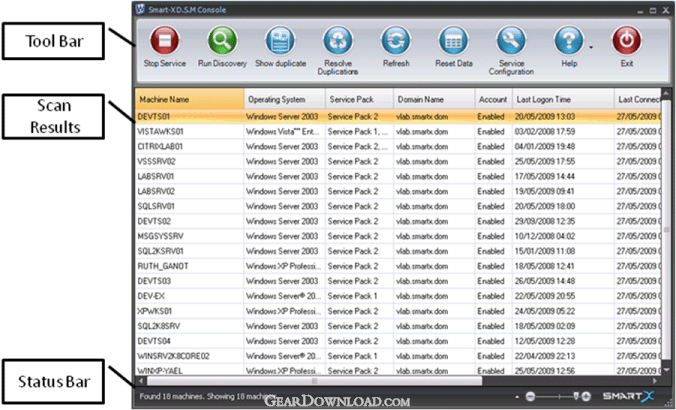The image size is (676, 410).
Task: Select the RUTH_GANOT machine row
Action: [398, 266]
